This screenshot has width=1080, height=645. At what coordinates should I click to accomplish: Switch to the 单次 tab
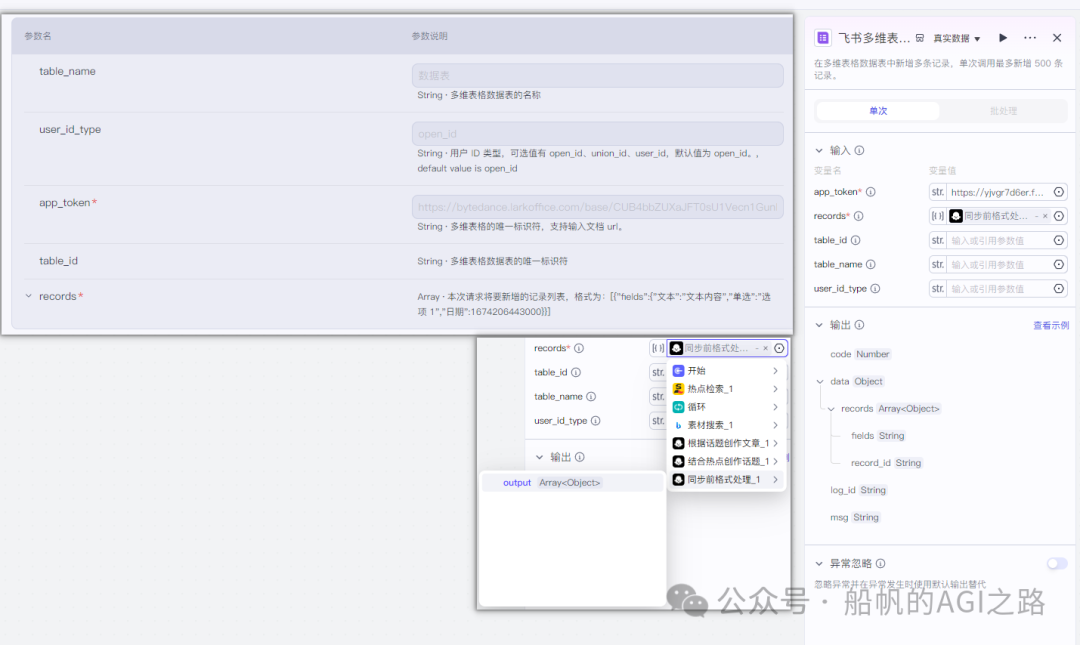(x=878, y=111)
